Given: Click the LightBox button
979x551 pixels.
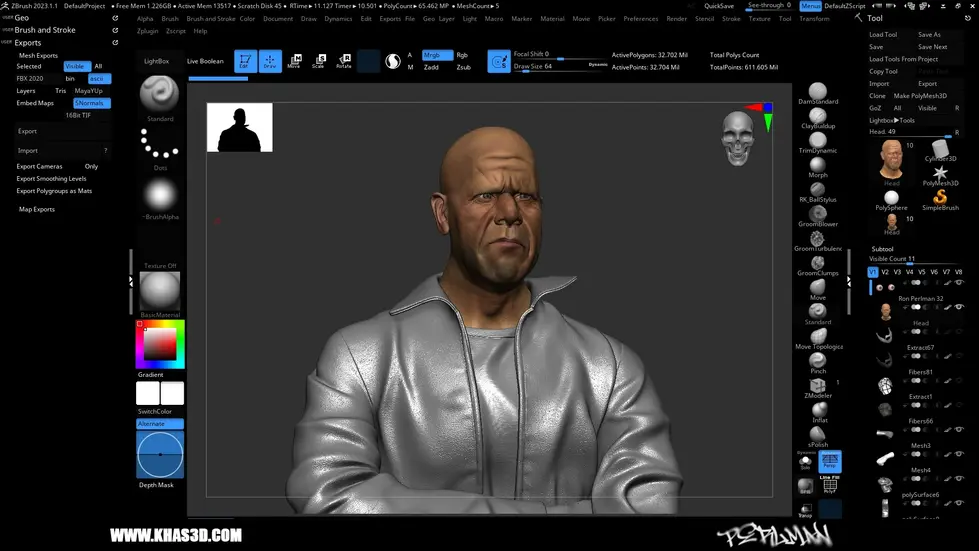Looking at the screenshot, I should coord(156,61).
